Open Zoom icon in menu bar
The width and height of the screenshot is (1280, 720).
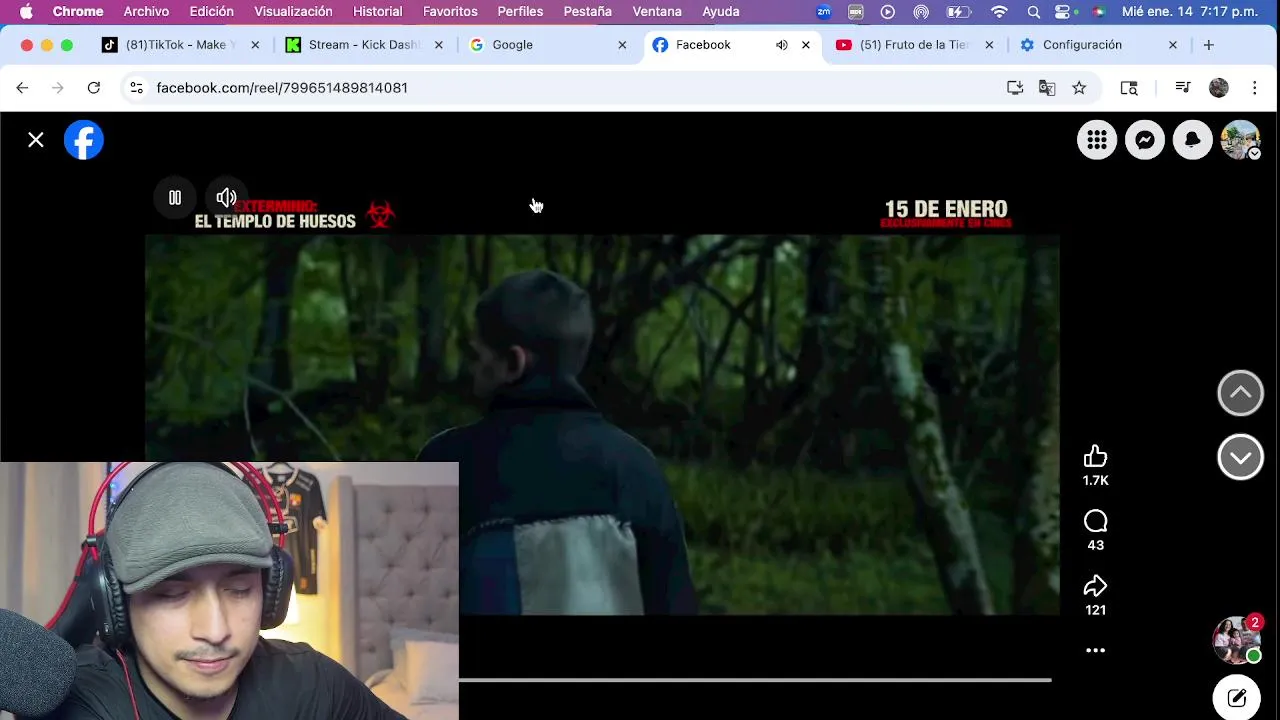pyautogui.click(x=824, y=12)
